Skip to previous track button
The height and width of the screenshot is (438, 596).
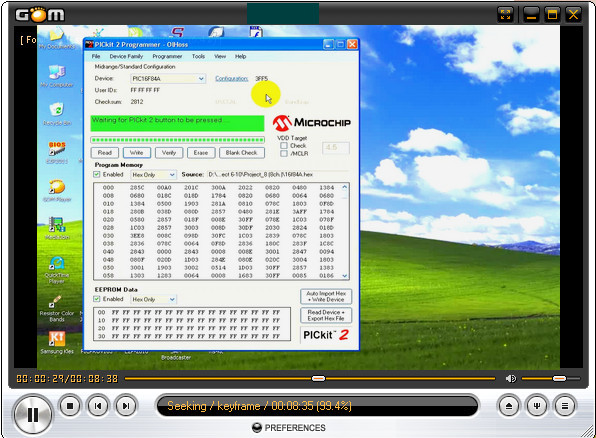[x=98, y=406]
